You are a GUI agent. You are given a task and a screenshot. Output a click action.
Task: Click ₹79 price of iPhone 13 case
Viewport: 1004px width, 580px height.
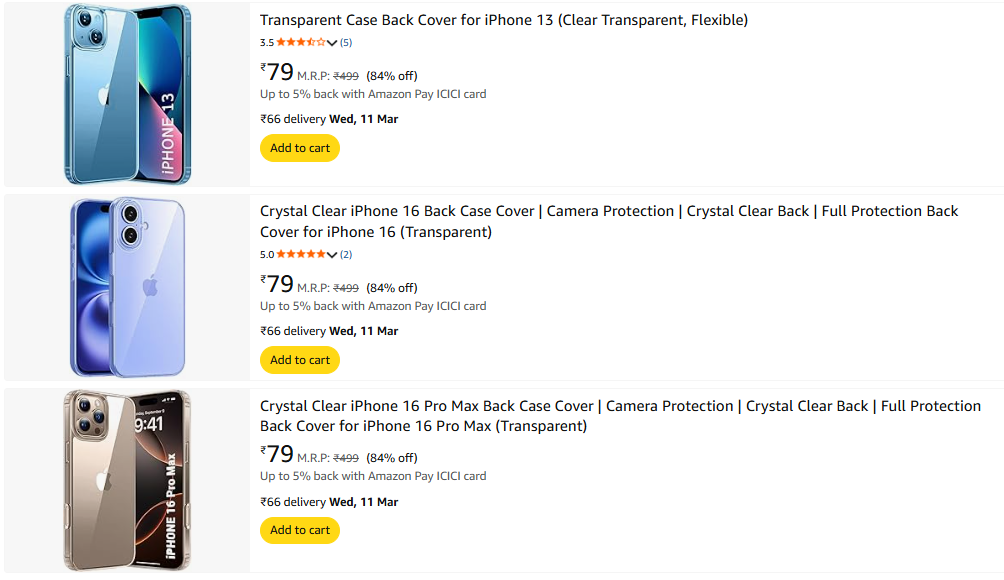coord(277,72)
